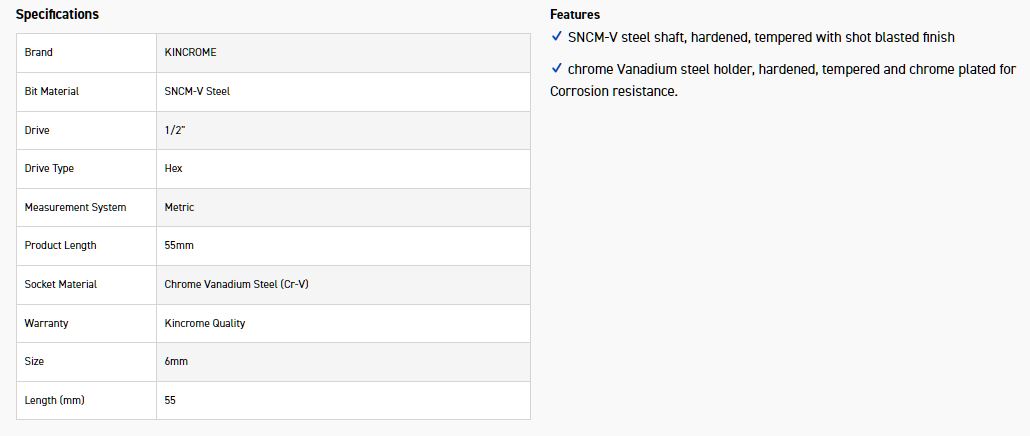Click the Specifications heading

pos(57,14)
